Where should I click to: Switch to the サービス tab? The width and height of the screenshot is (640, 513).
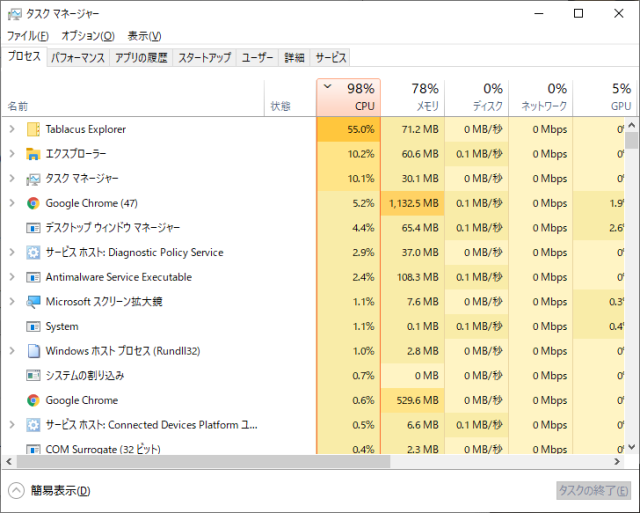pyautogui.click(x=331, y=58)
